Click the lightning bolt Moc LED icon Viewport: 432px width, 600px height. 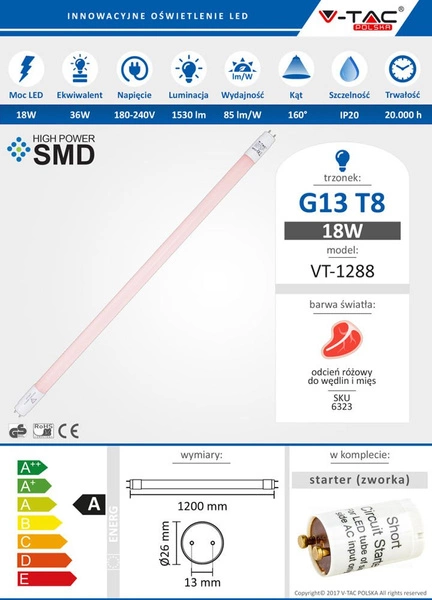[26, 69]
